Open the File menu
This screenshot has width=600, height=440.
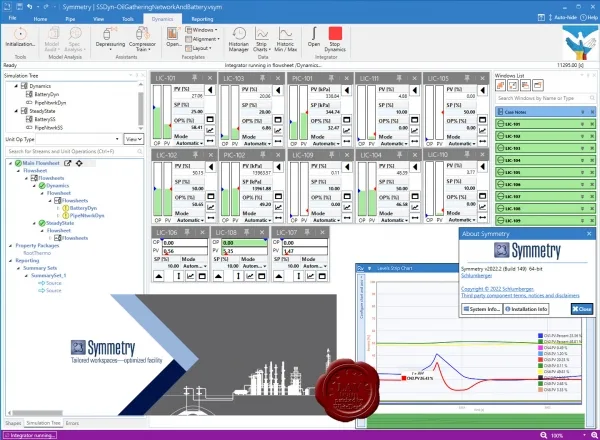(12, 18)
